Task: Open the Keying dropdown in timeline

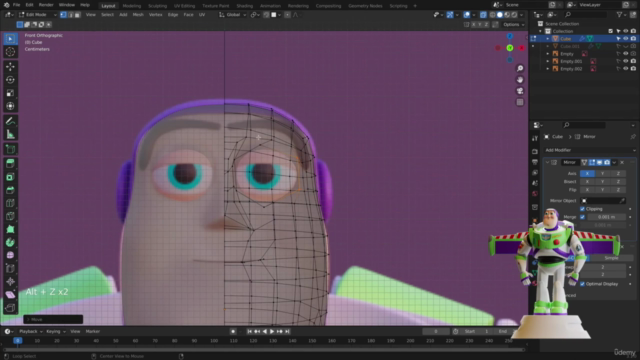Action: pyautogui.click(x=56, y=331)
